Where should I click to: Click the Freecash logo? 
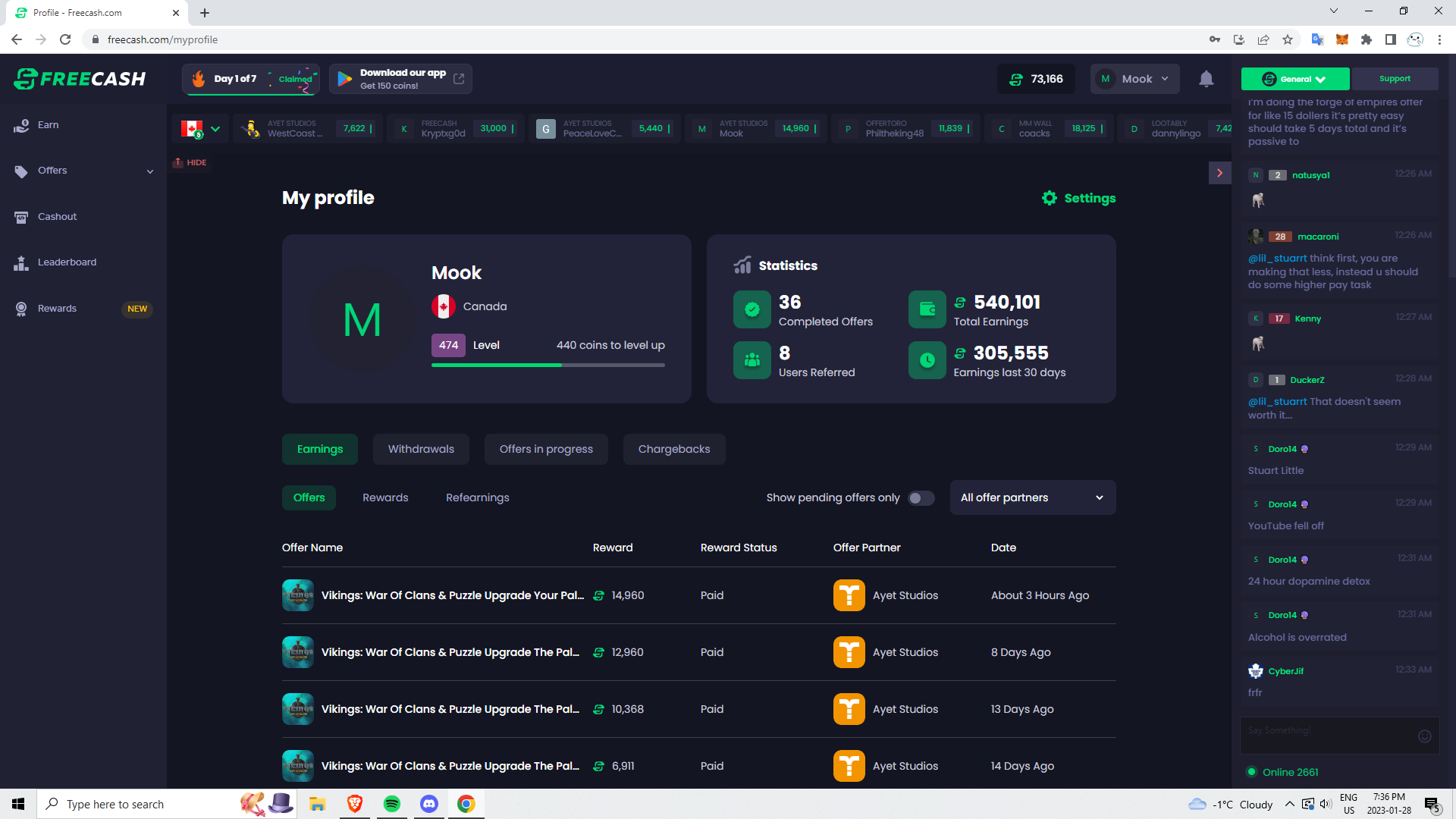coord(80,79)
